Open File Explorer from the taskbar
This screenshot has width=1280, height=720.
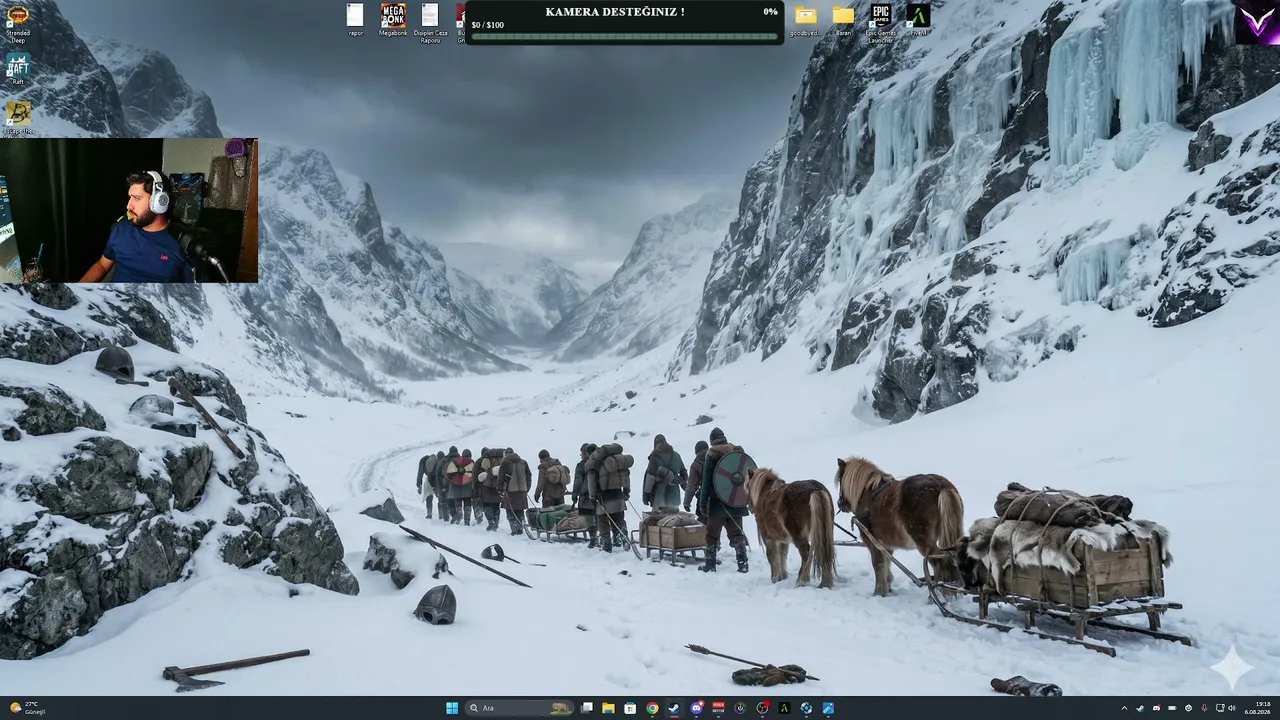tap(608, 708)
